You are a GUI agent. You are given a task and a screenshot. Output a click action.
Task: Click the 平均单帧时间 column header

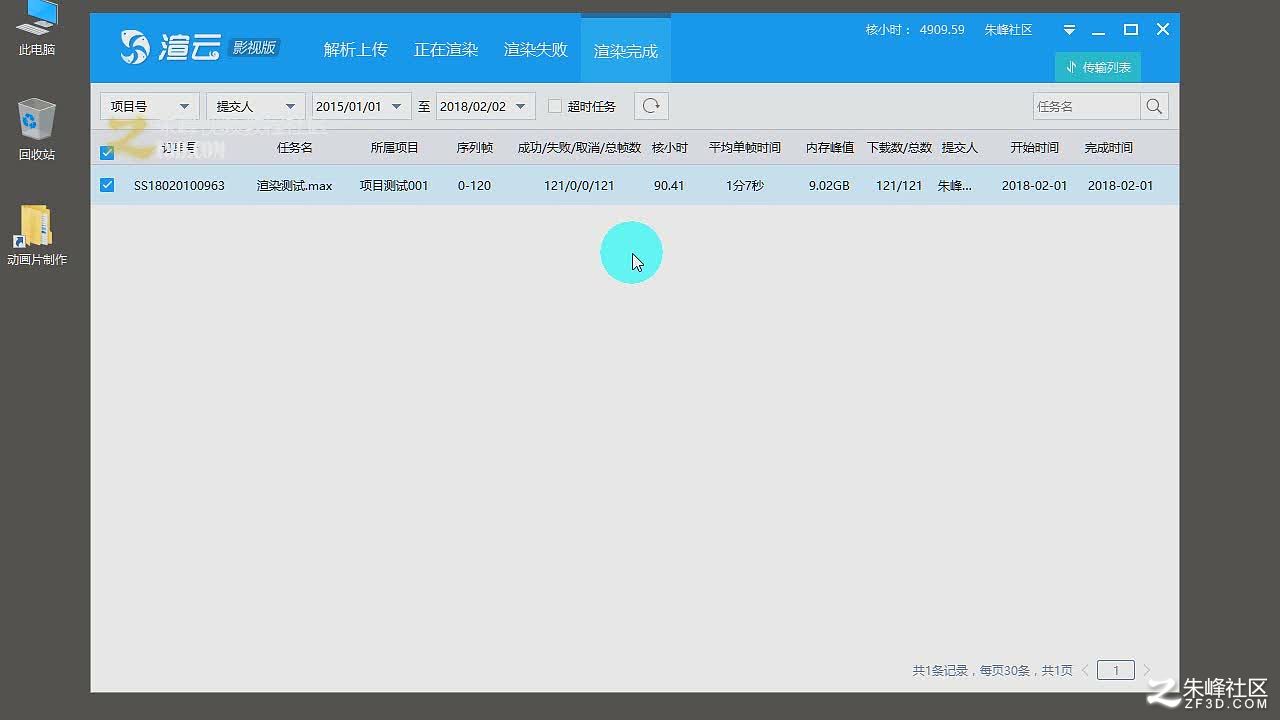[745, 148]
